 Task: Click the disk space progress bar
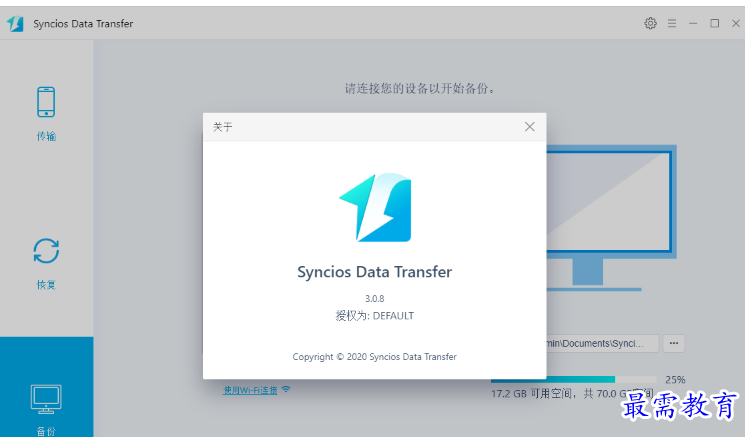(x=573, y=380)
